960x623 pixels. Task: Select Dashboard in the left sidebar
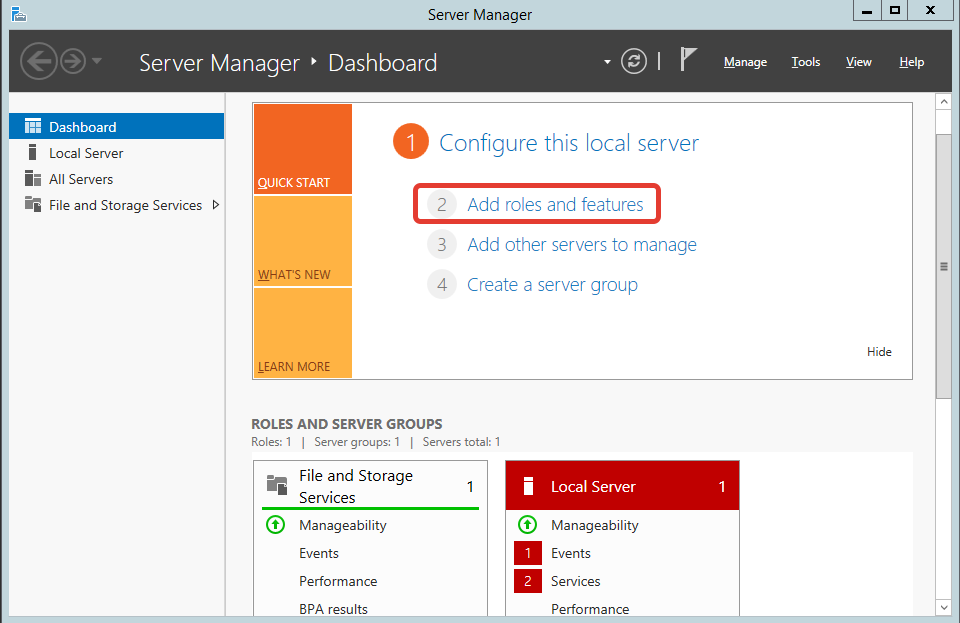tap(83, 127)
